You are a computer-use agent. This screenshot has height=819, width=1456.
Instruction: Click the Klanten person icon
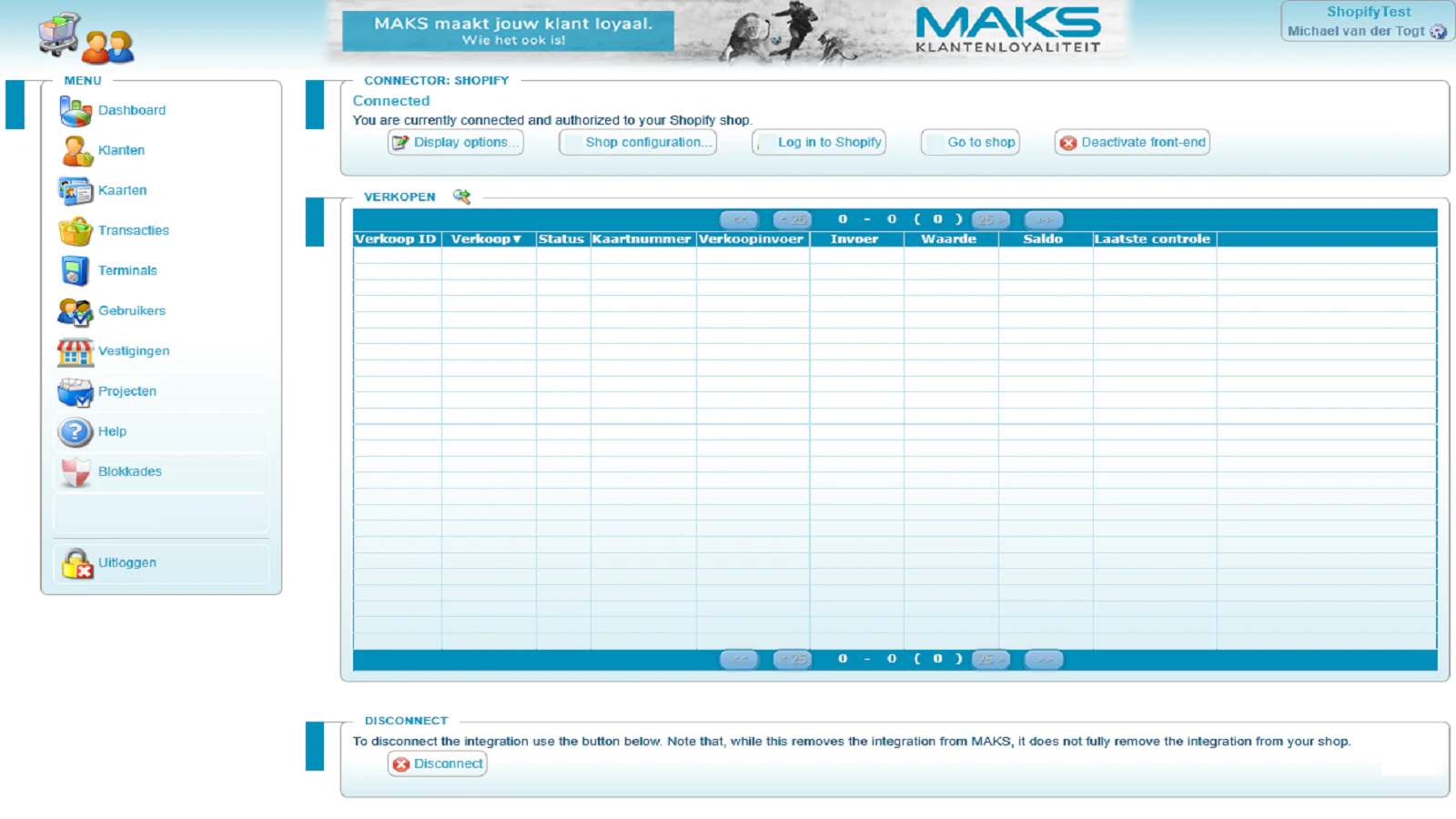[76, 151]
